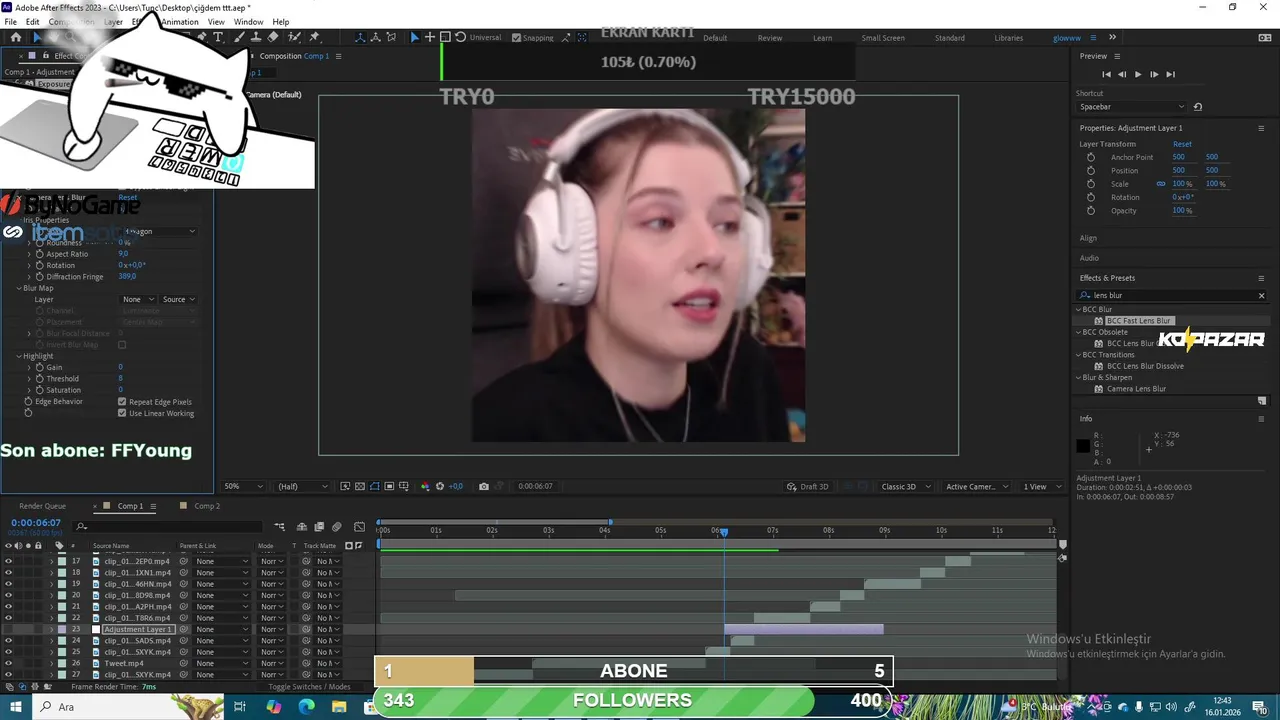1280x720 pixels.
Task: Select the Eraser tool
Action: [273, 37]
